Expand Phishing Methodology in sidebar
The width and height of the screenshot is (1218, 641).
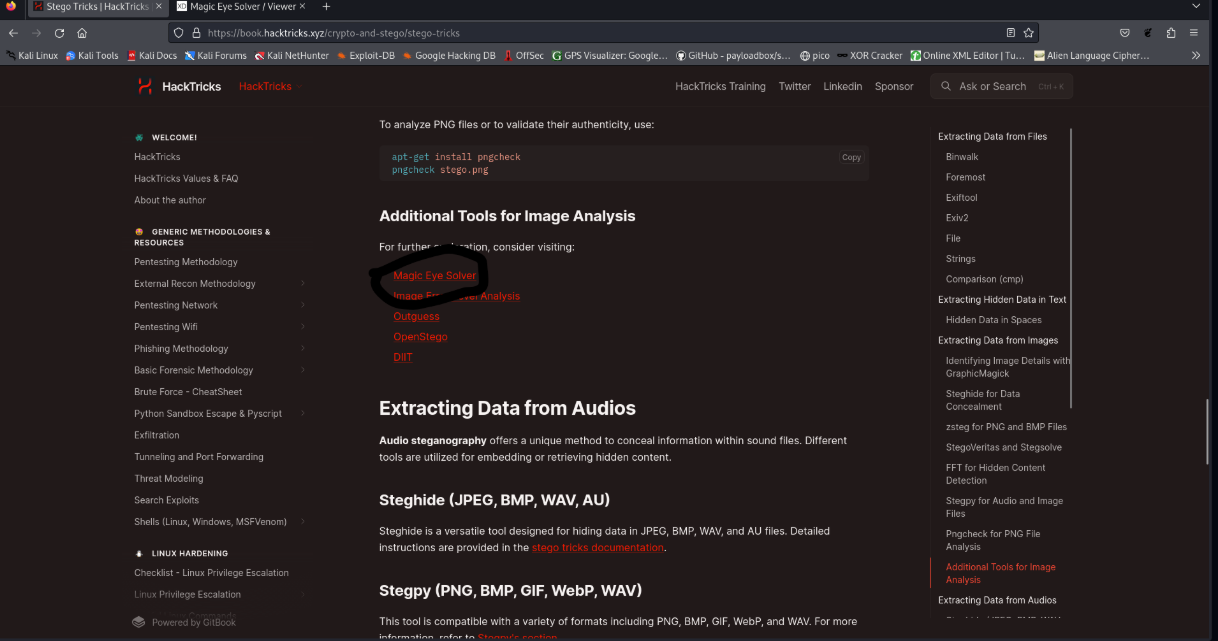[x=303, y=349]
